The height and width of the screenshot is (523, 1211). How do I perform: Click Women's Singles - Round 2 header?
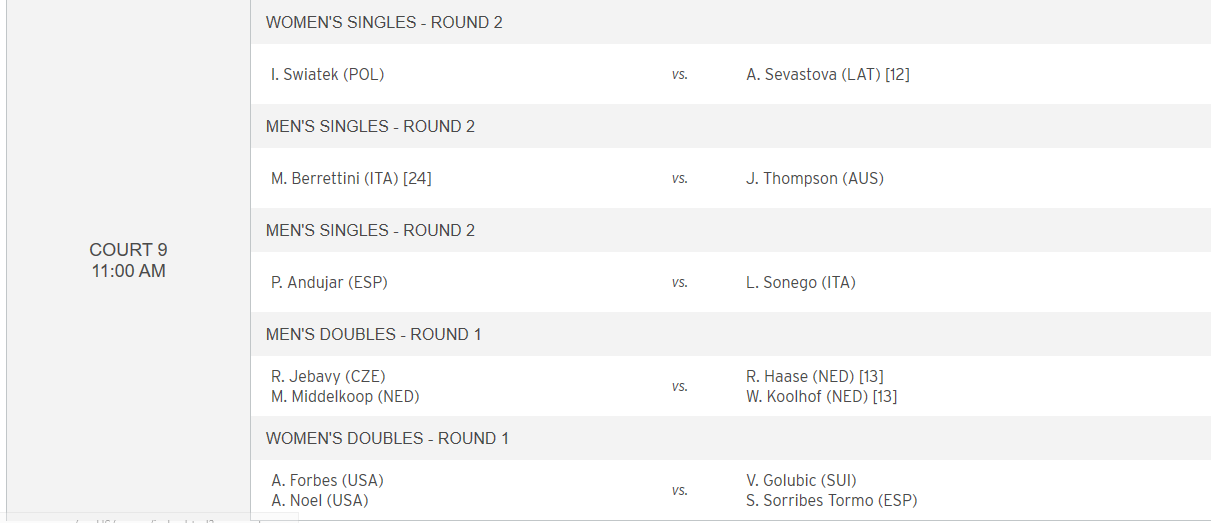(384, 22)
